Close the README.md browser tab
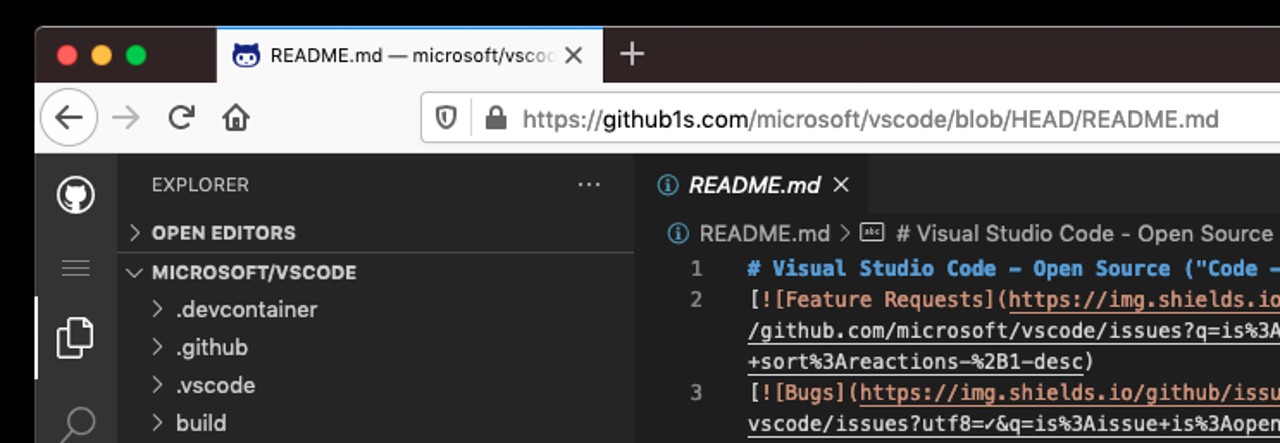This screenshot has height=443, width=1280. [x=574, y=55]
